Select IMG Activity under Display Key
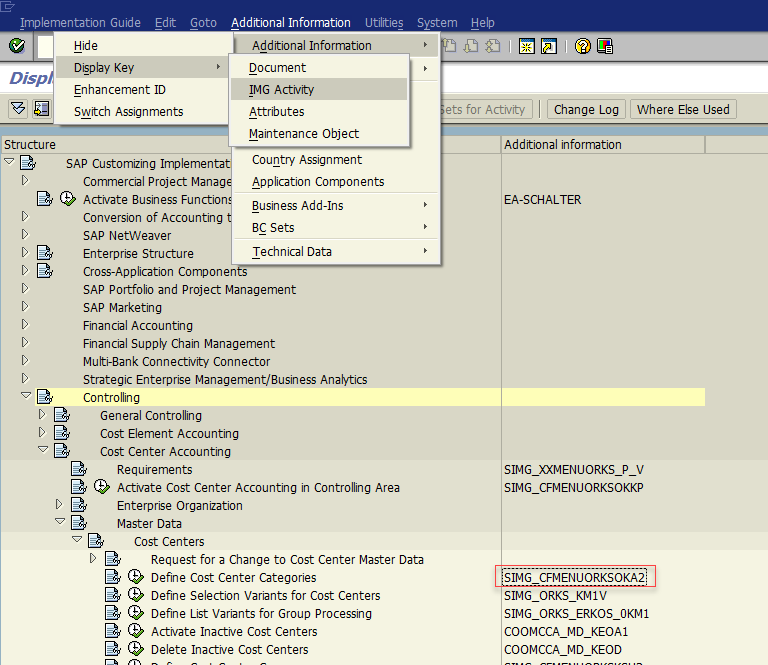The height and width of the screenshot is (665, 768). (319, 90)
